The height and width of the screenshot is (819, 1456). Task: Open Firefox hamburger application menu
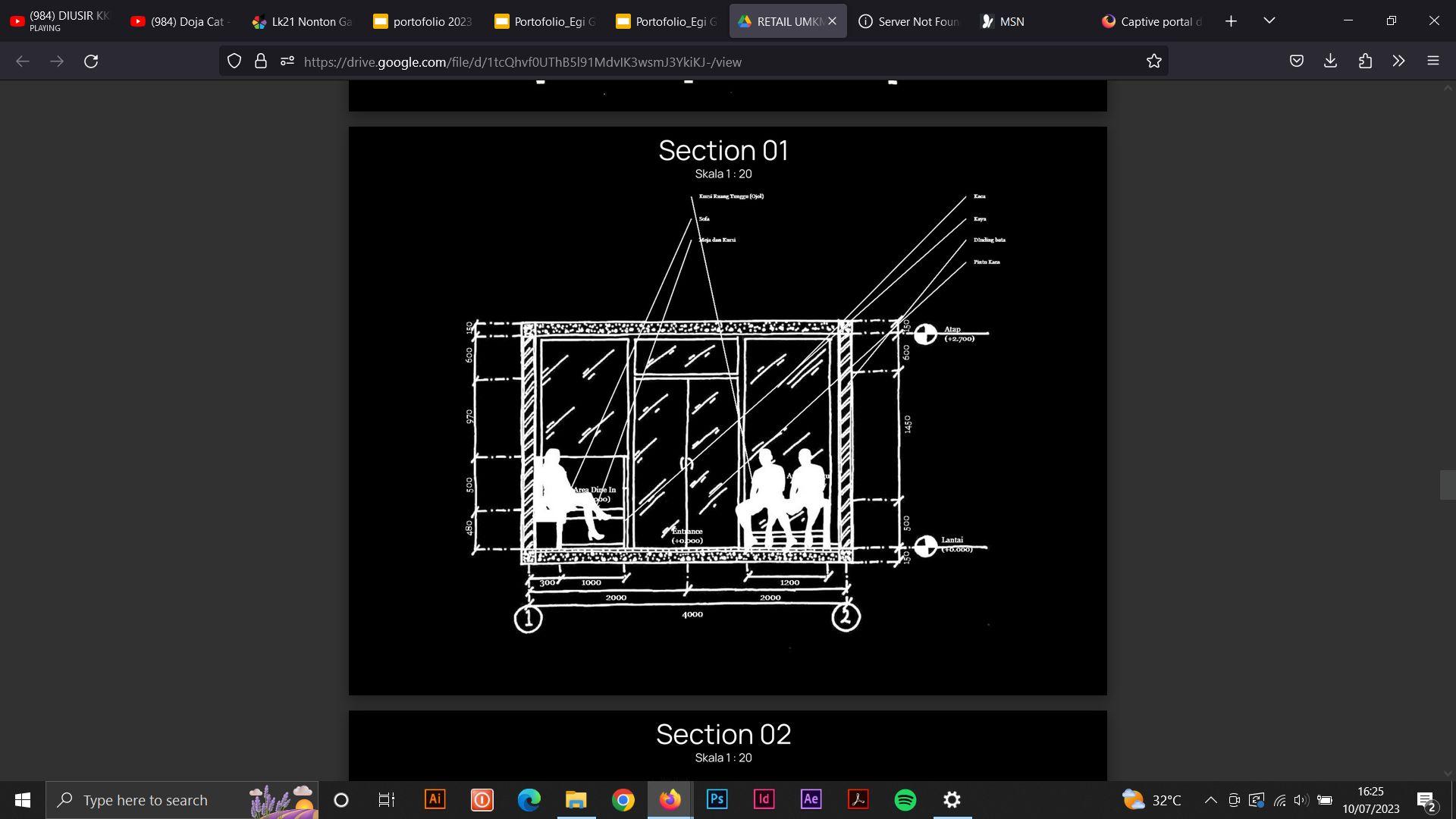pyautogui.click(x=1432, y=61)
